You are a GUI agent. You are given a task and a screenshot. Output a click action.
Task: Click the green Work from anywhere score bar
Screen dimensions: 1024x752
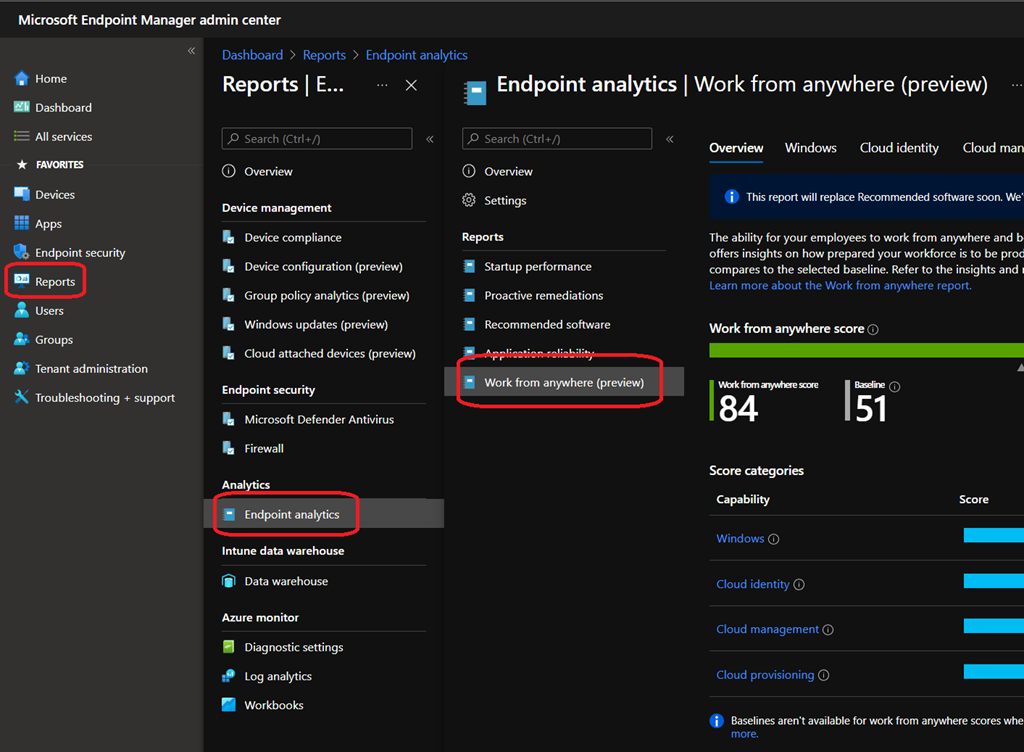point(865,350)
